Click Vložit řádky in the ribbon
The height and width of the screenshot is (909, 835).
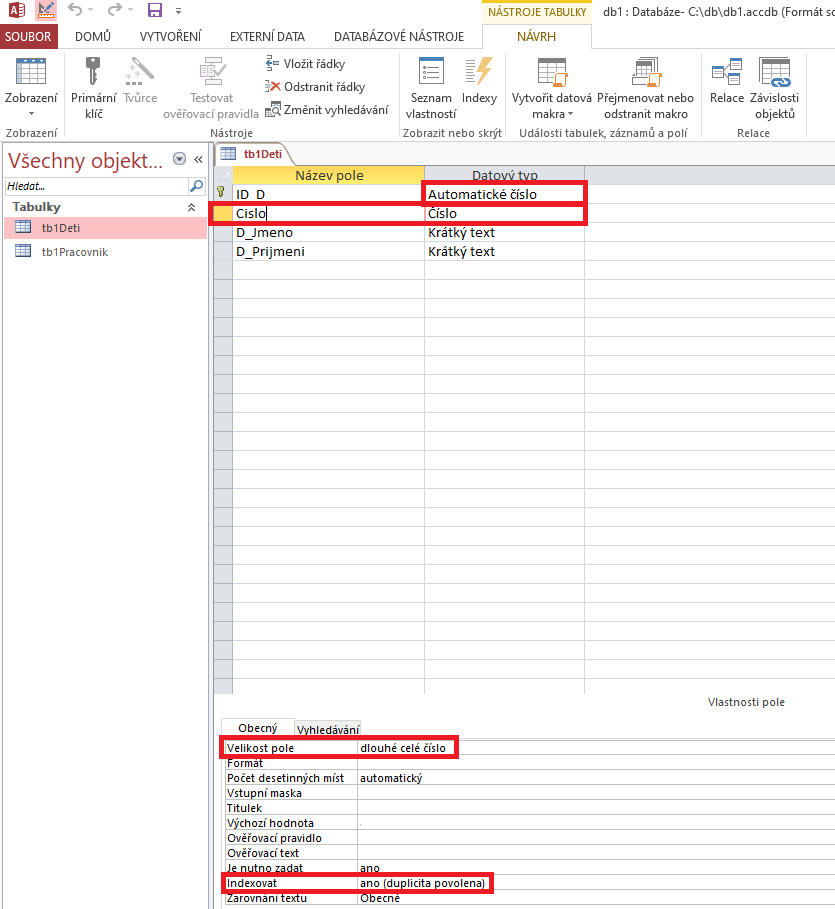click(x=313, y=64)
